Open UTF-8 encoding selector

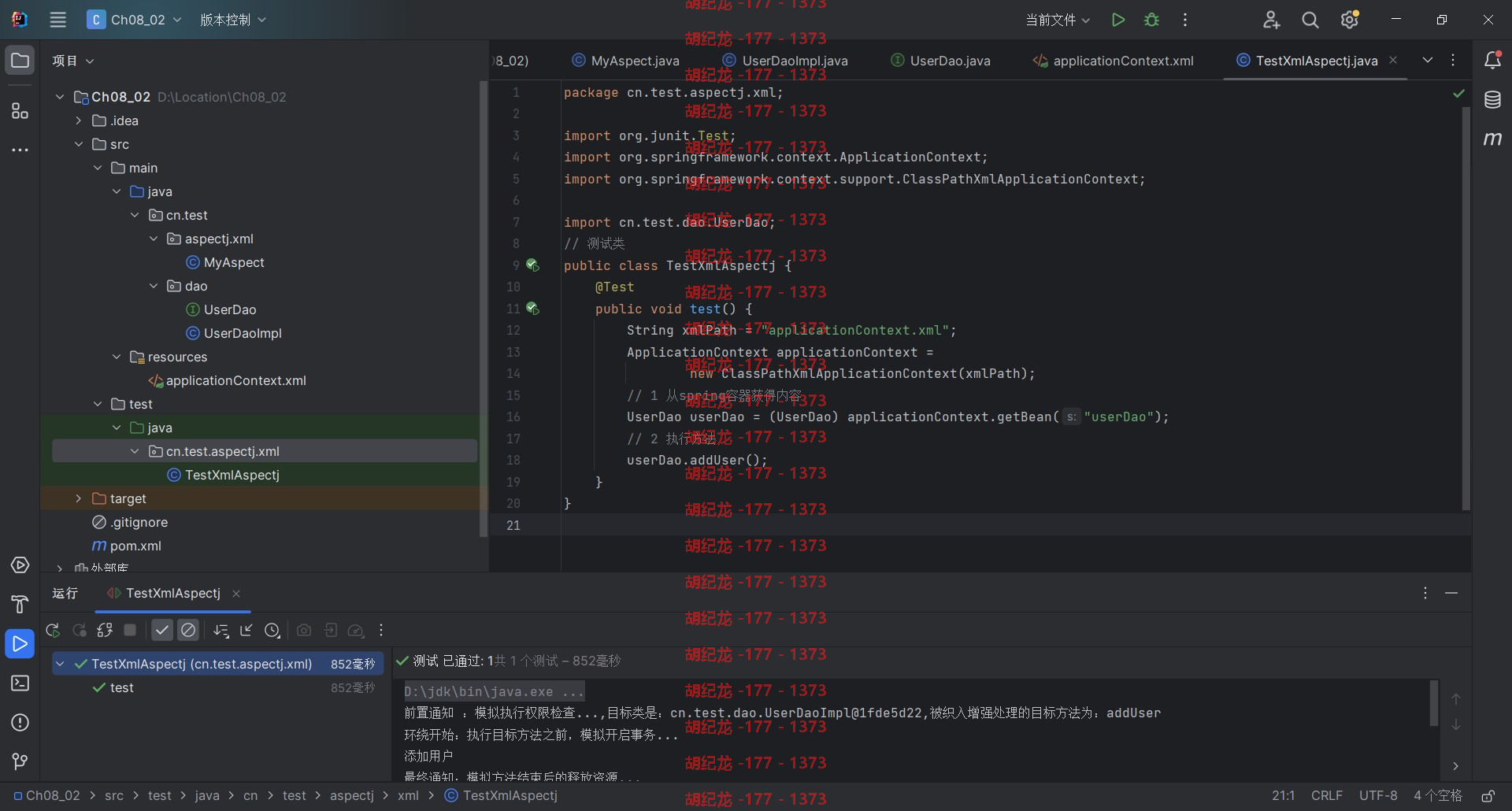click(x=1378, y=796)
